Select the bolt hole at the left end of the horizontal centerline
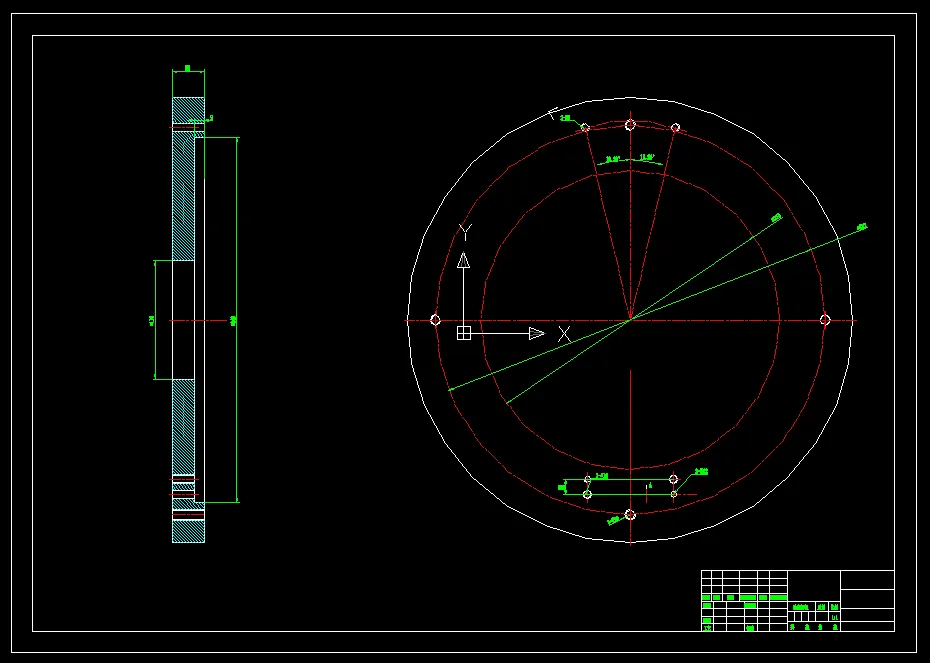Image resolution: width=930 pixels, height=663 pixels. [435, 320]
